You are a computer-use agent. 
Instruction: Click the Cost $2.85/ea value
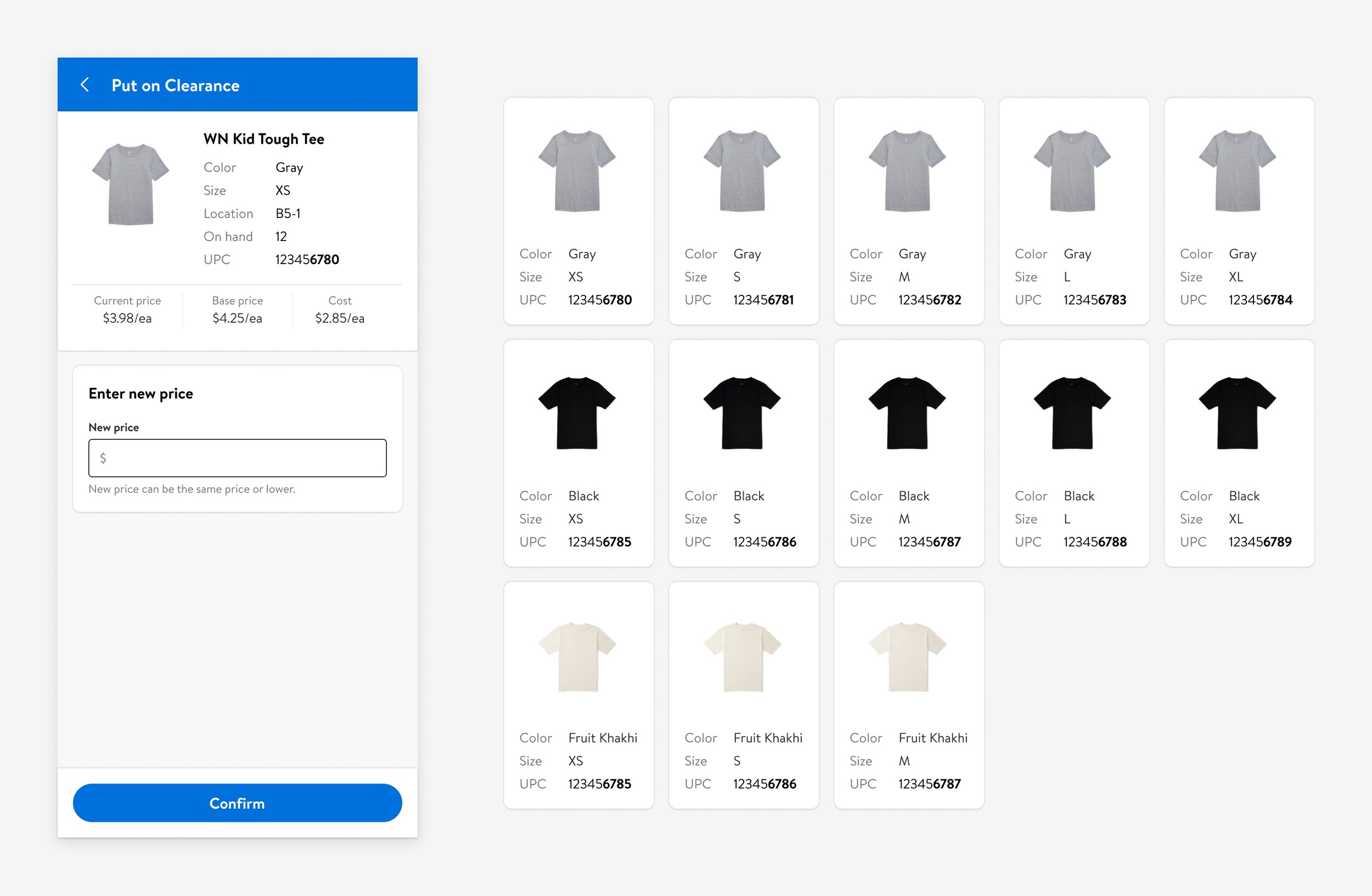340,318
